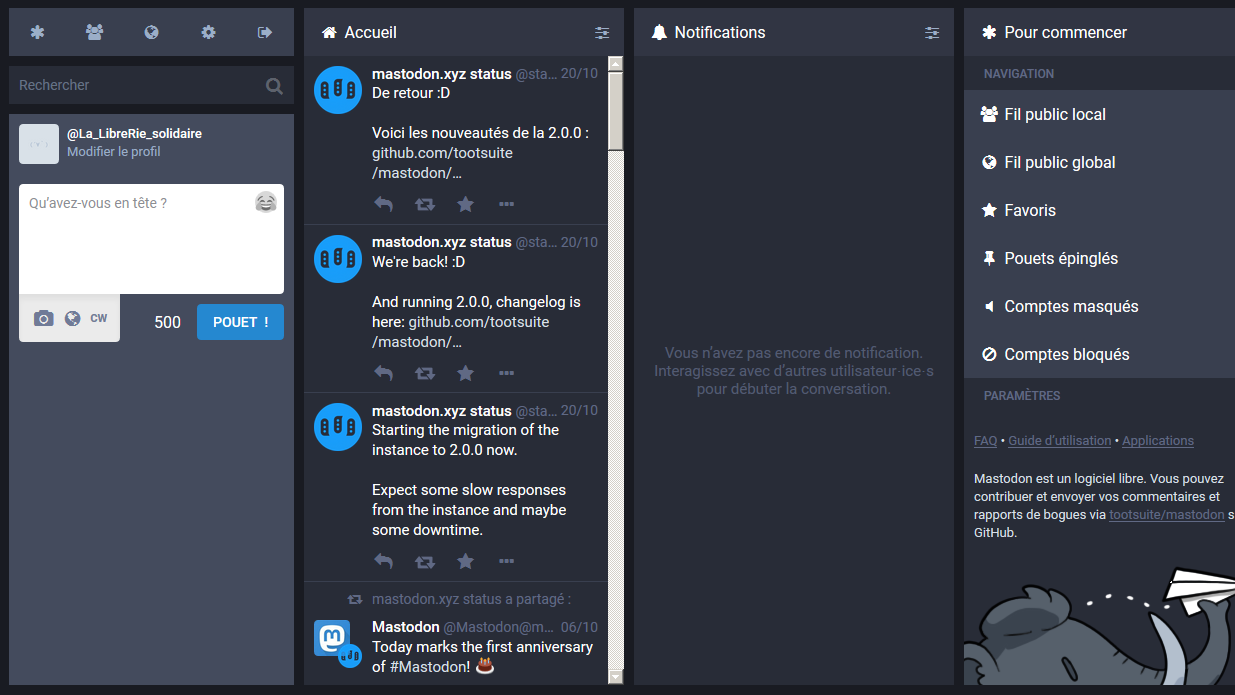The width and height of the screenshot is (1235, 695).
Task: Open Fil public local
Action: pyautogui.click(x=1099, y=114)
